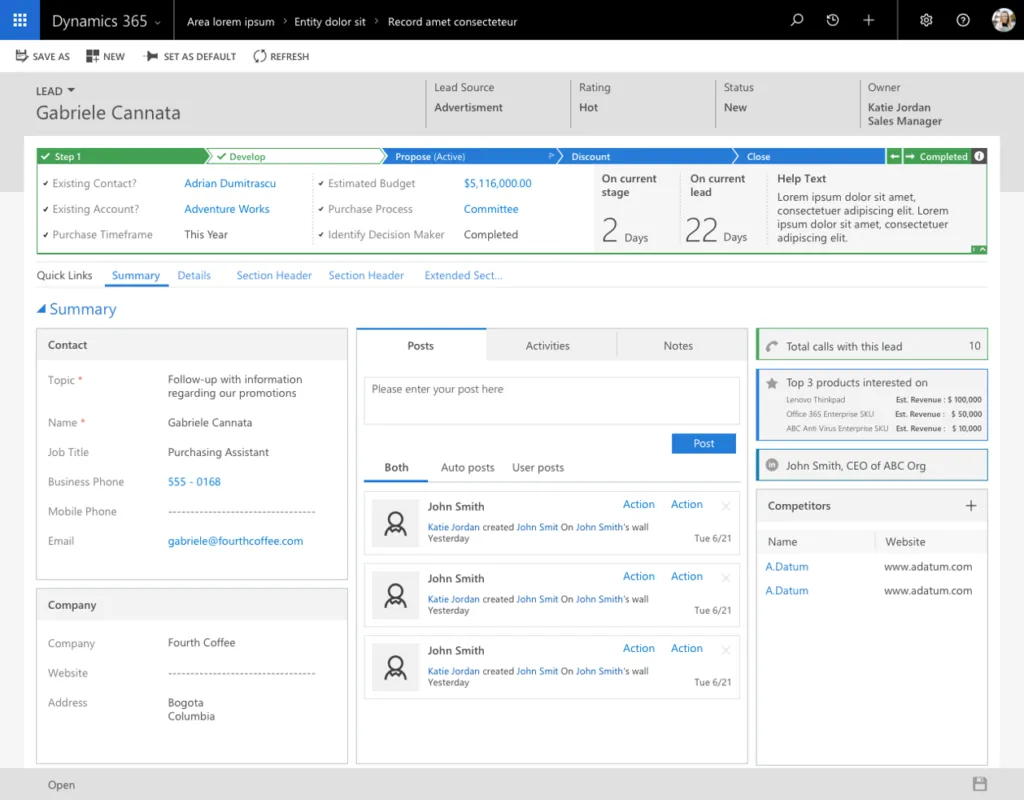Open Adventure Works account link
This screenshot has height=800, width=1024.
point(227,209)
